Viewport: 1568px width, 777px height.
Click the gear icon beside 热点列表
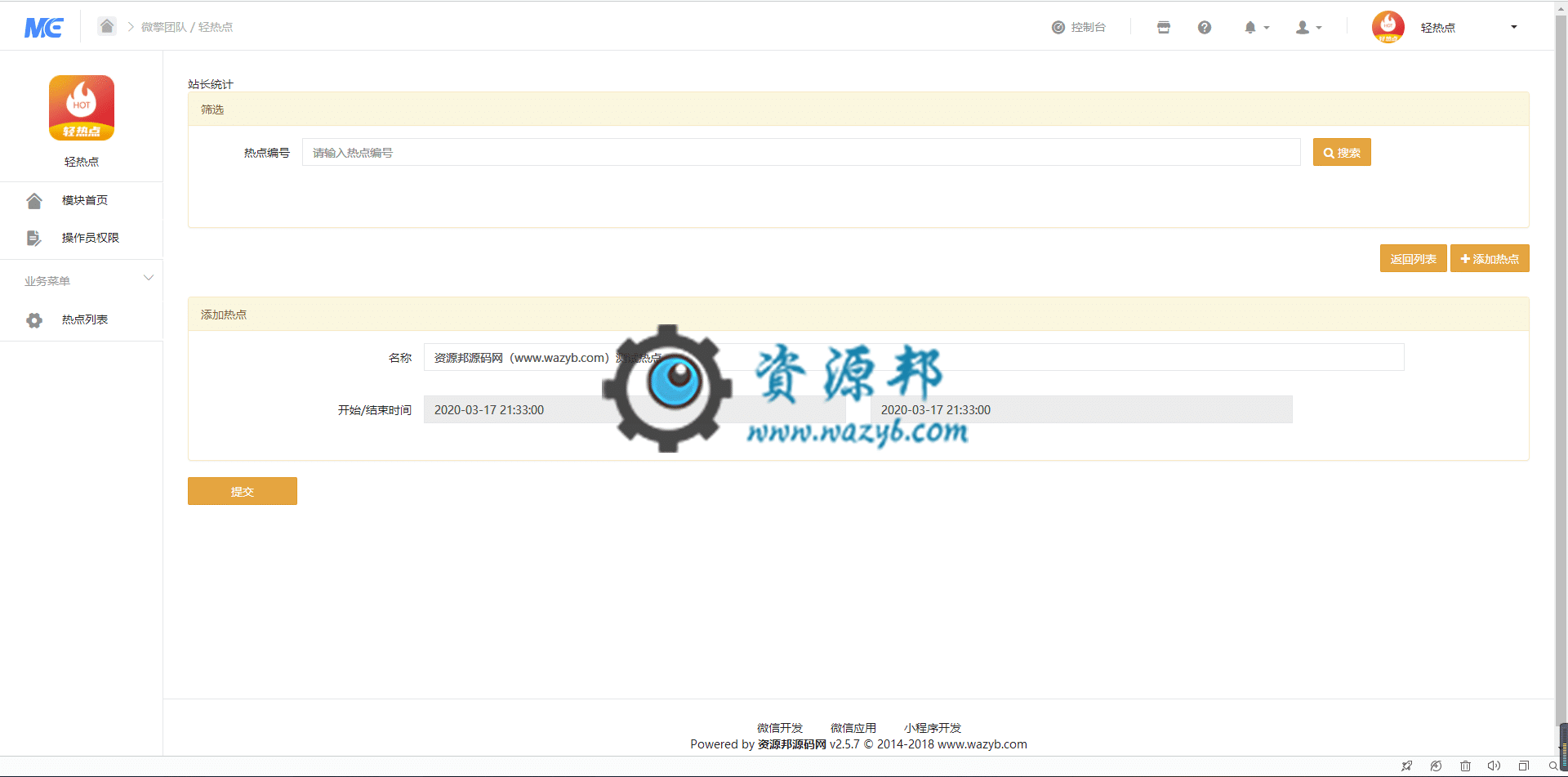tap(34, 320)
